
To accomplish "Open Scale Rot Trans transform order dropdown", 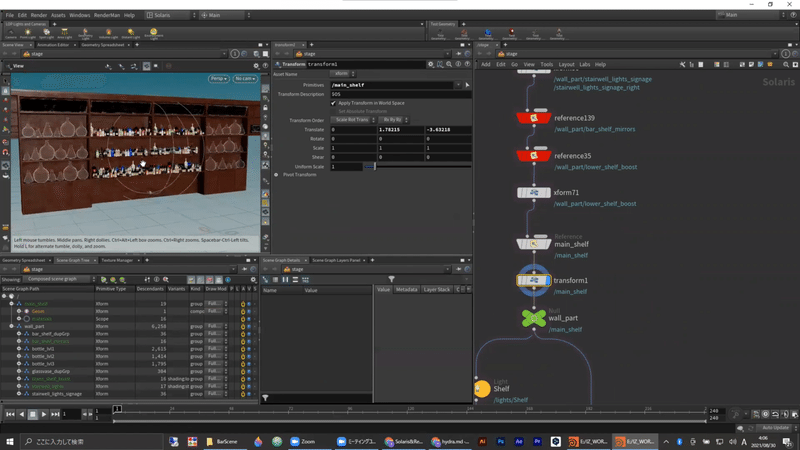I will point(353,120).
